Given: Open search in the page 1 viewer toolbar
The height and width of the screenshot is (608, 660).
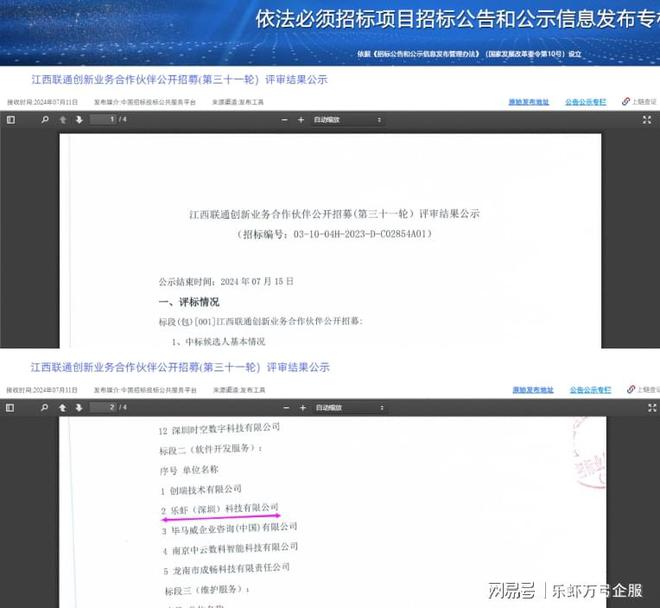Looking at the screenshot, I should (45, 120).
